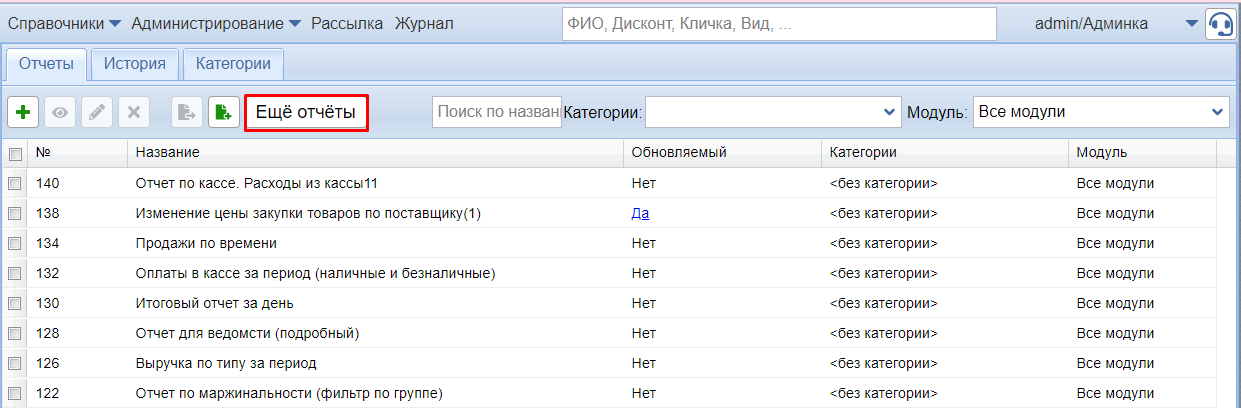Open the Категории tab
Viewport: 1241px width, 408px height.
coord(233,64)
